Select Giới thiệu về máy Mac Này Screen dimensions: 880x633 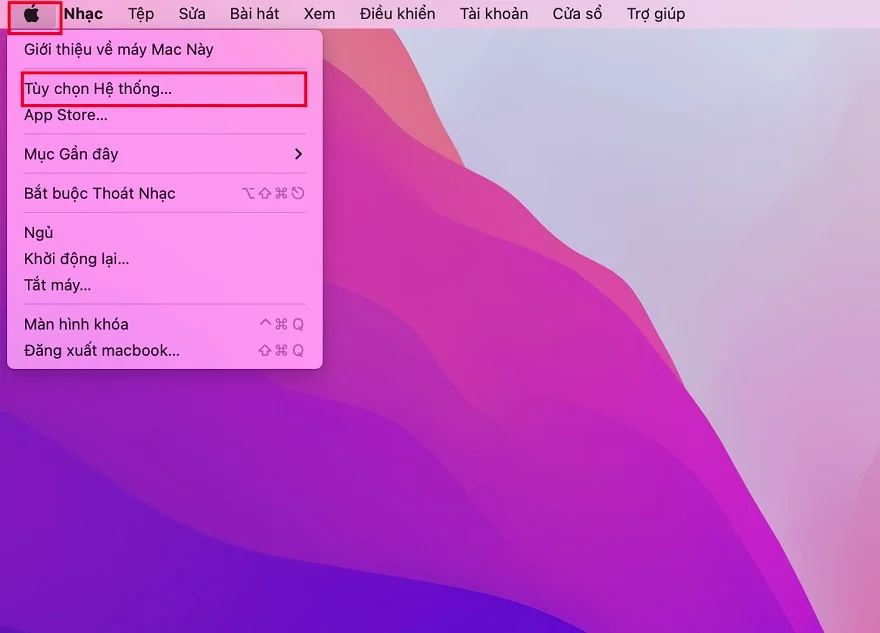click(x=118, y=49)
